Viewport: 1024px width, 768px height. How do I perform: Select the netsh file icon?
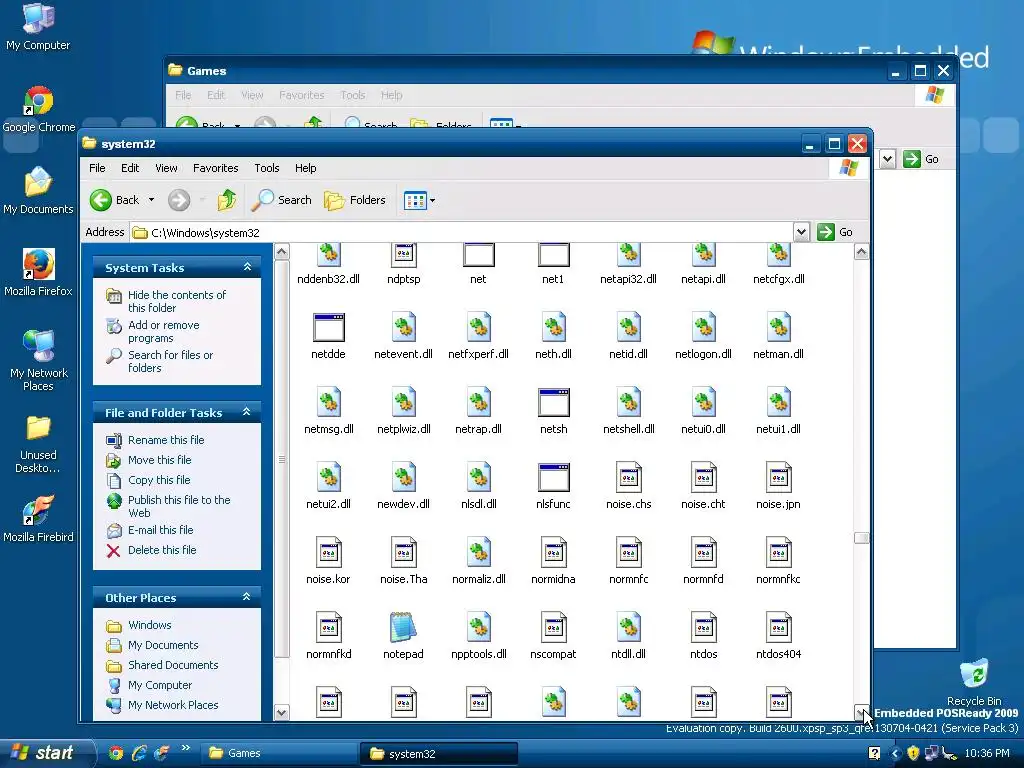[553, 402]
